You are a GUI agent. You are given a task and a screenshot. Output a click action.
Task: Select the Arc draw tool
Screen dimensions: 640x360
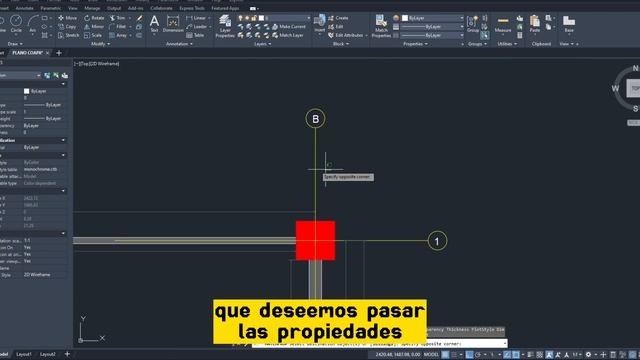33,23
